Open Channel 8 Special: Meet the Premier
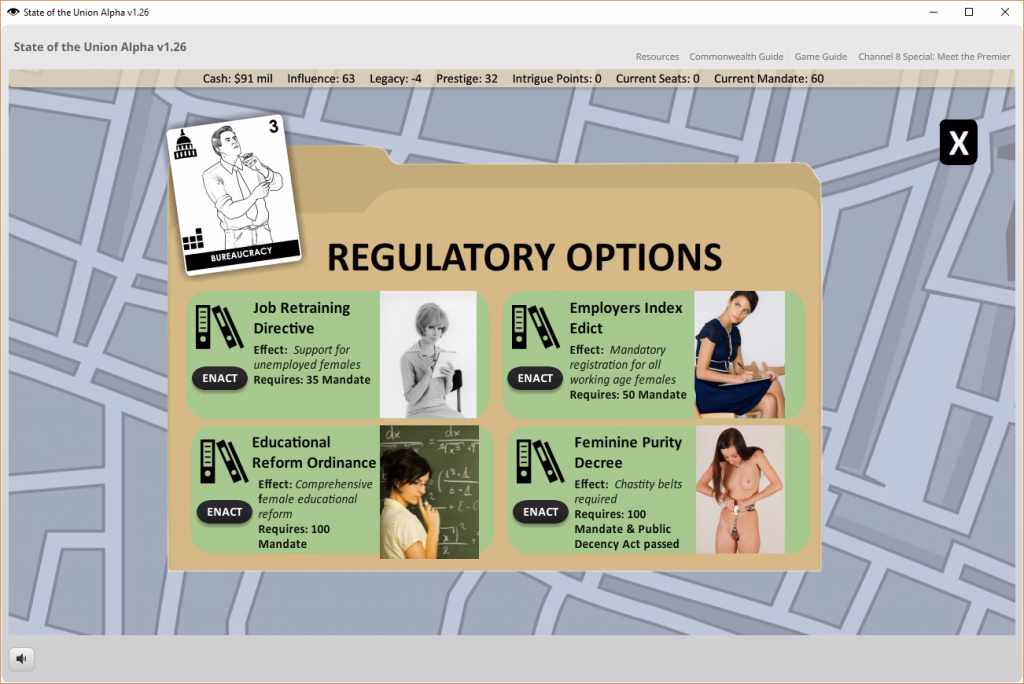Screen dimensions: 1024x684 (934, 57)
